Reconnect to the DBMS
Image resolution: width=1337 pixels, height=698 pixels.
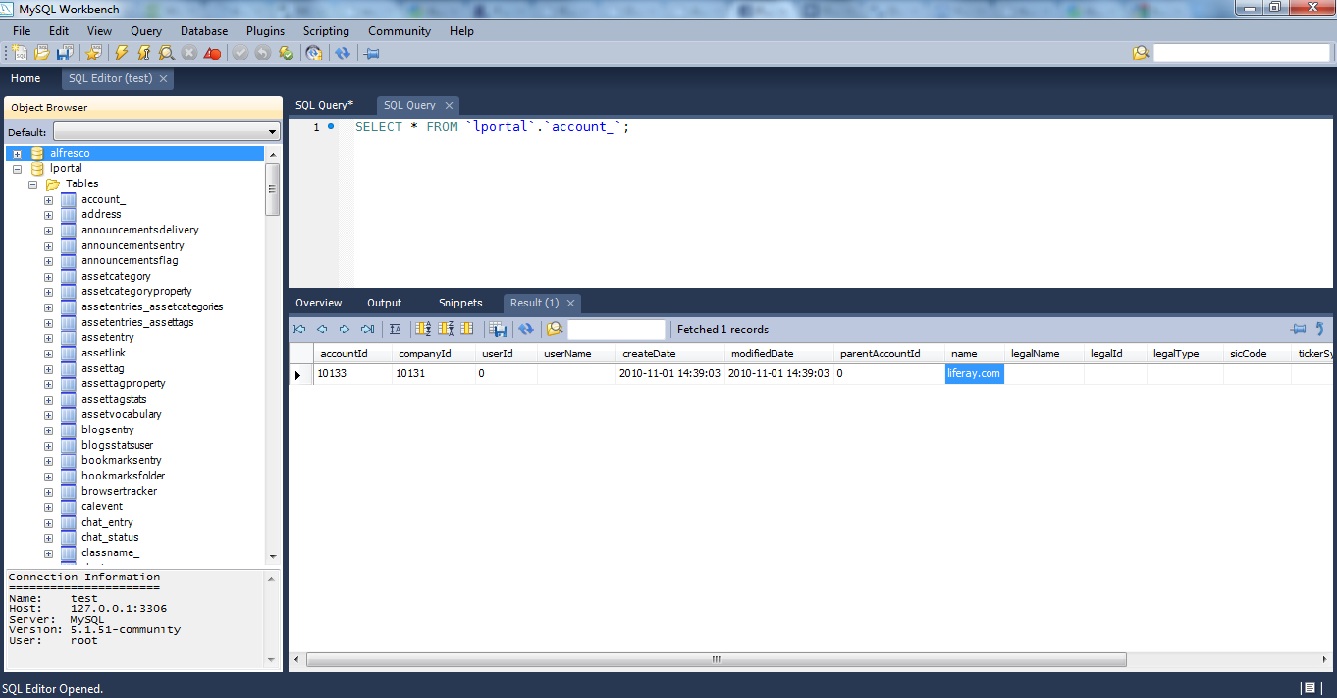314,53
